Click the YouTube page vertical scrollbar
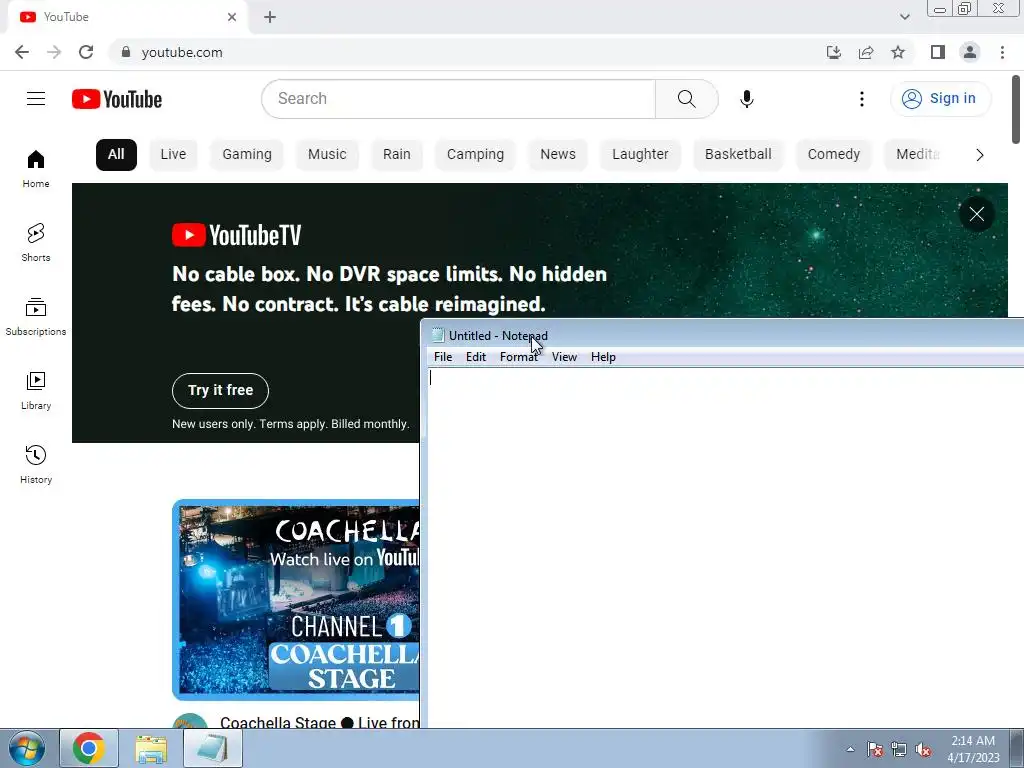This screenshot has height=768, width=1024. pos(1016,108)
